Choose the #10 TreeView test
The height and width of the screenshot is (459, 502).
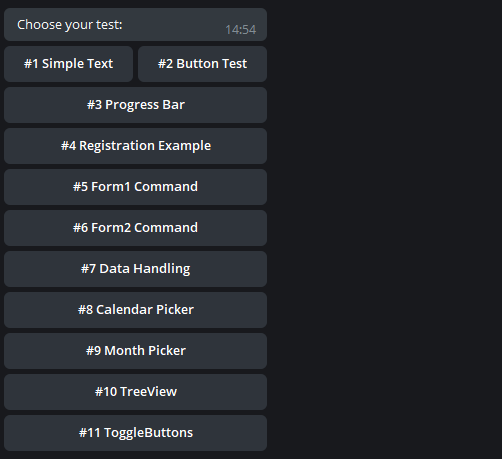pos(135,392)
